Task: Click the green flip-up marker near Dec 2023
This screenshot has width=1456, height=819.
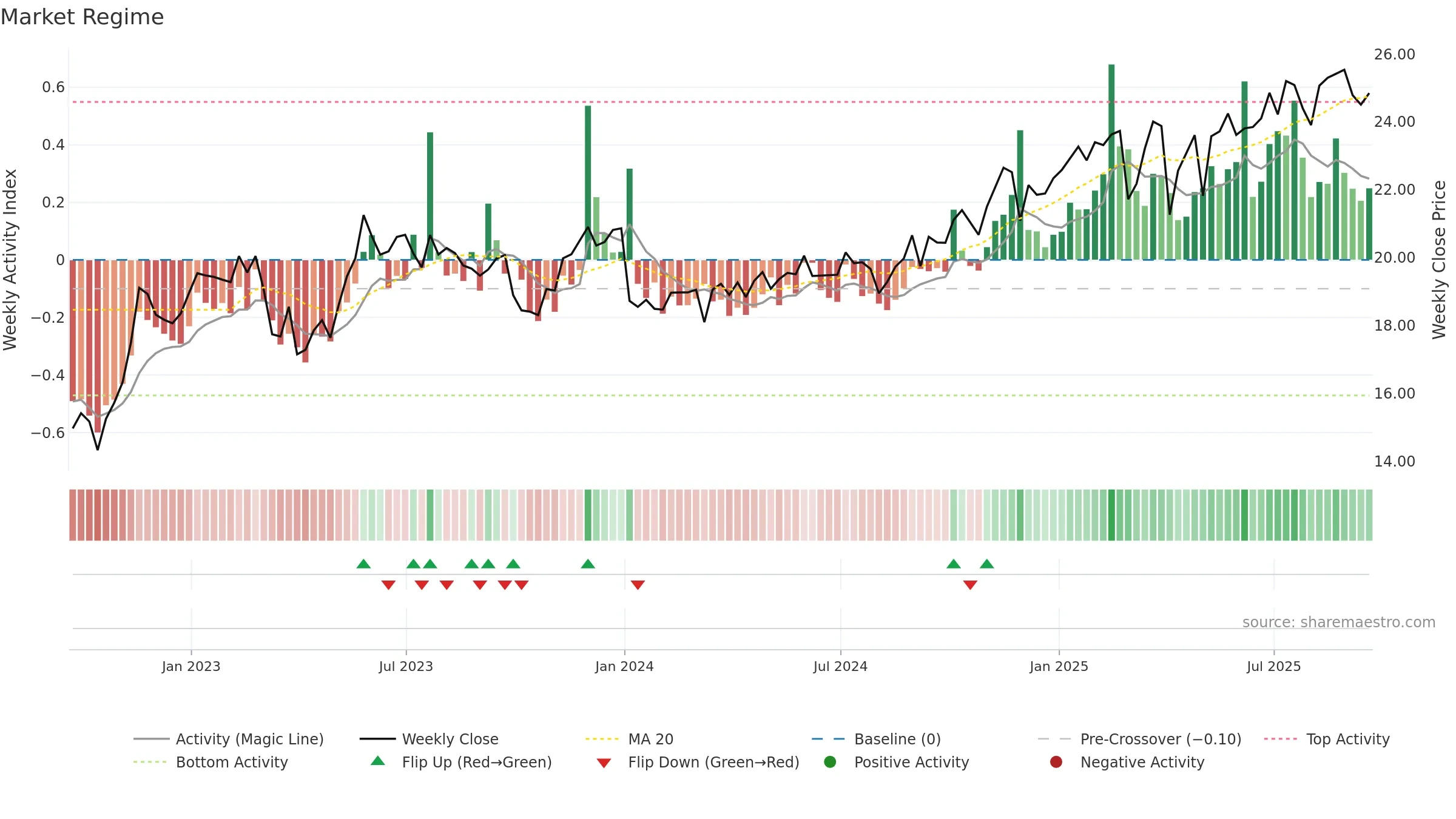Action: pyautogui.click(x=588, y=564)
